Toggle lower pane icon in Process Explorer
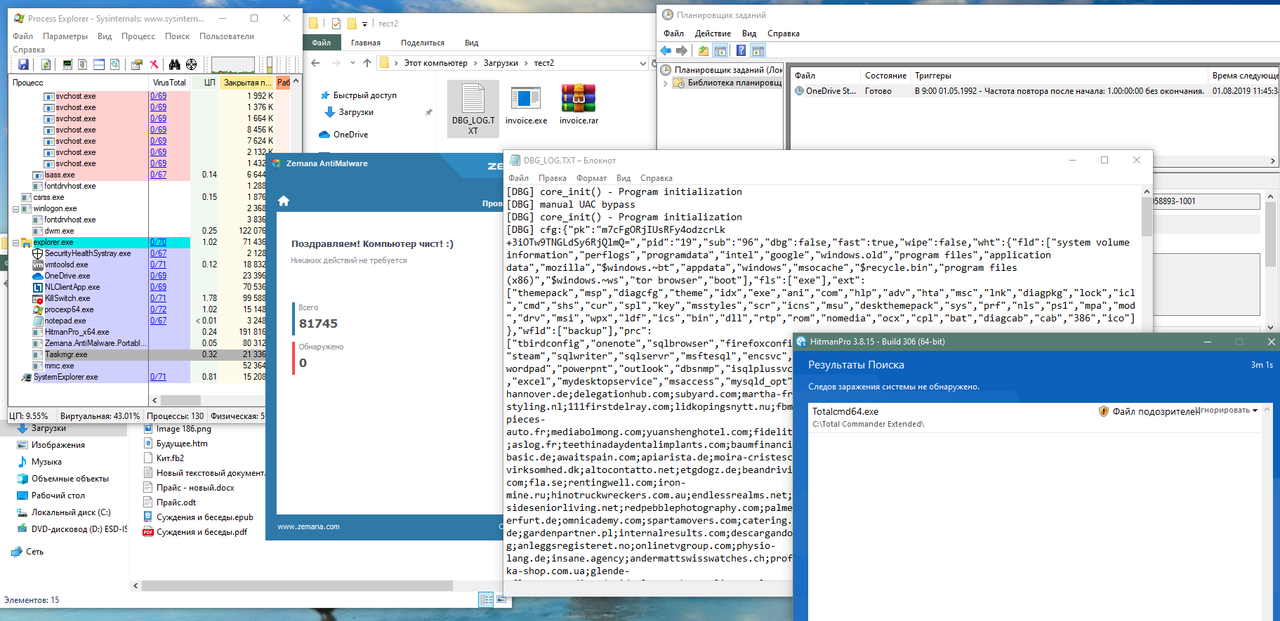 pyautogui.click(x=98, y=64)
